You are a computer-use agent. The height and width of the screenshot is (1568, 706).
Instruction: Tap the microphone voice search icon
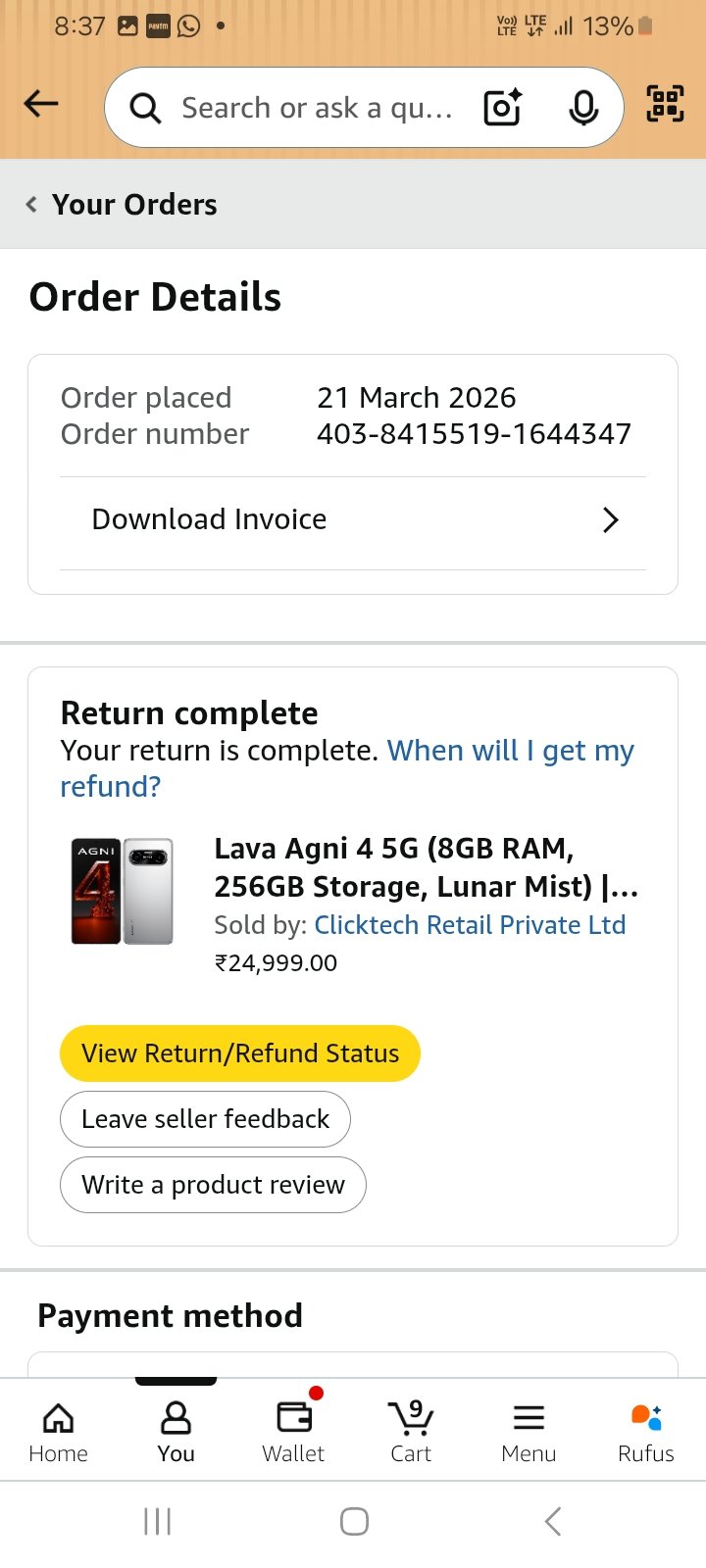point(583,107)
